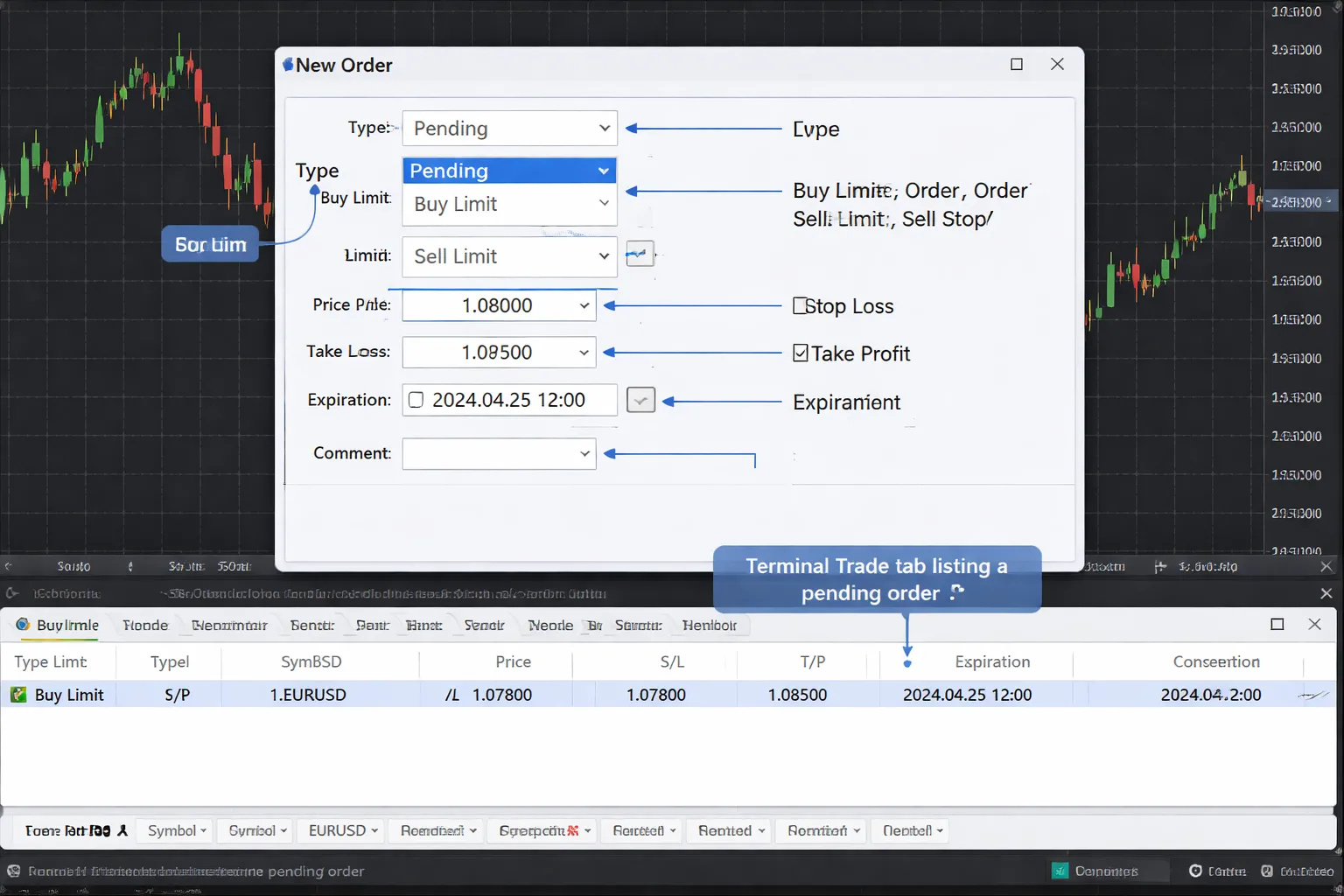Click the current price marker on chart axis
The height and width of the screenshot is (896, 1344).
coord(1299,202)
